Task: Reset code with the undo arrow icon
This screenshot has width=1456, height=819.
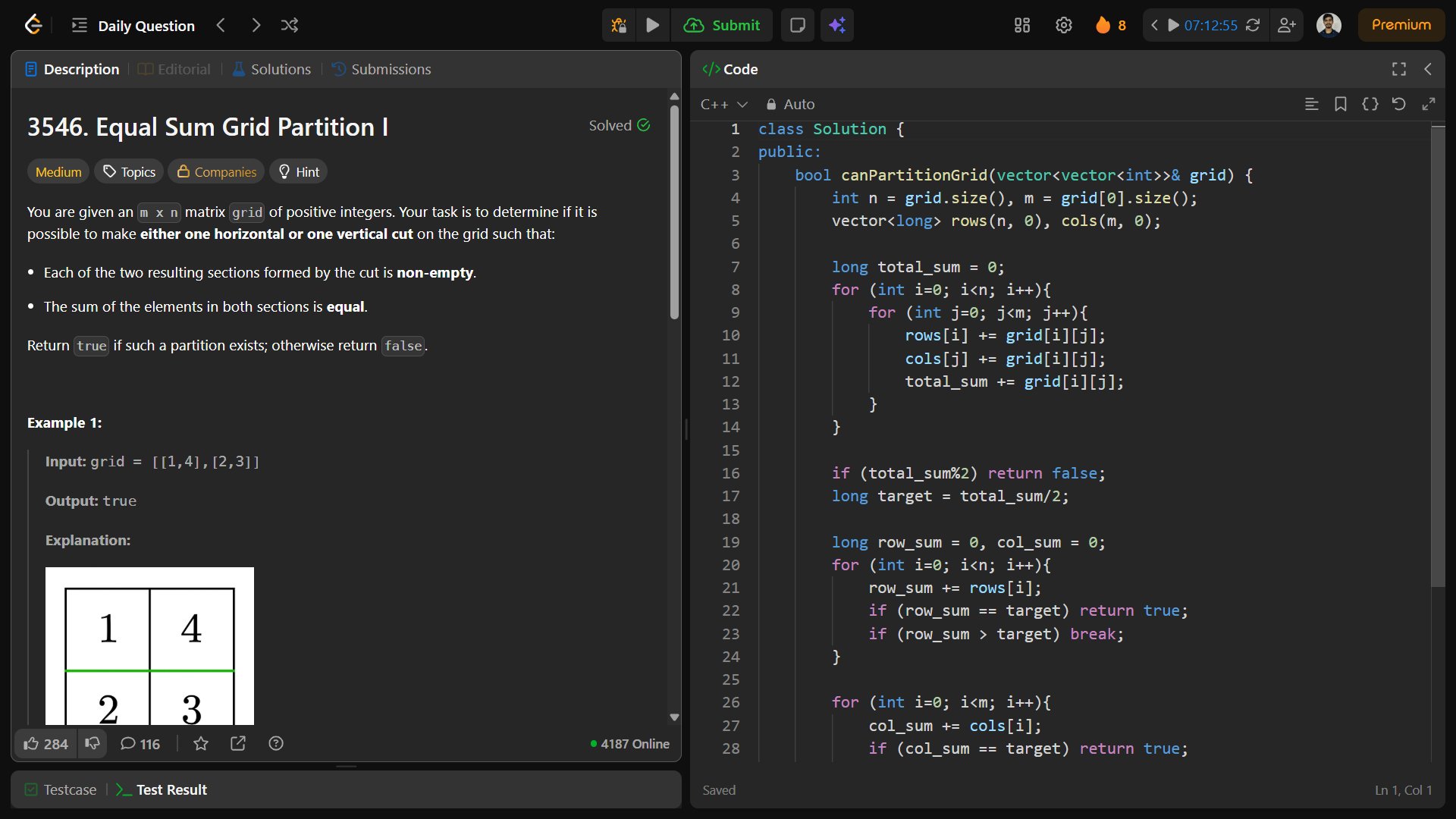Action: (x=1399, y=104)
